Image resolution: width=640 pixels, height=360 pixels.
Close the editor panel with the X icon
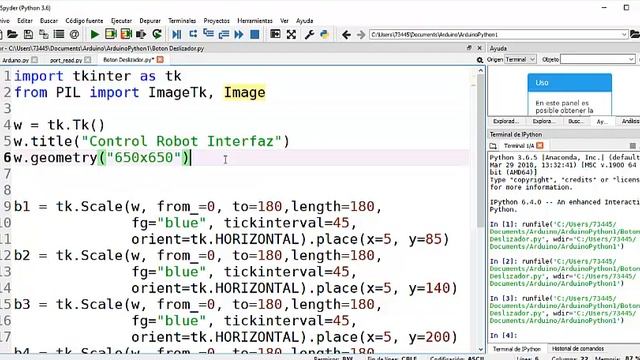click(480, 48)
